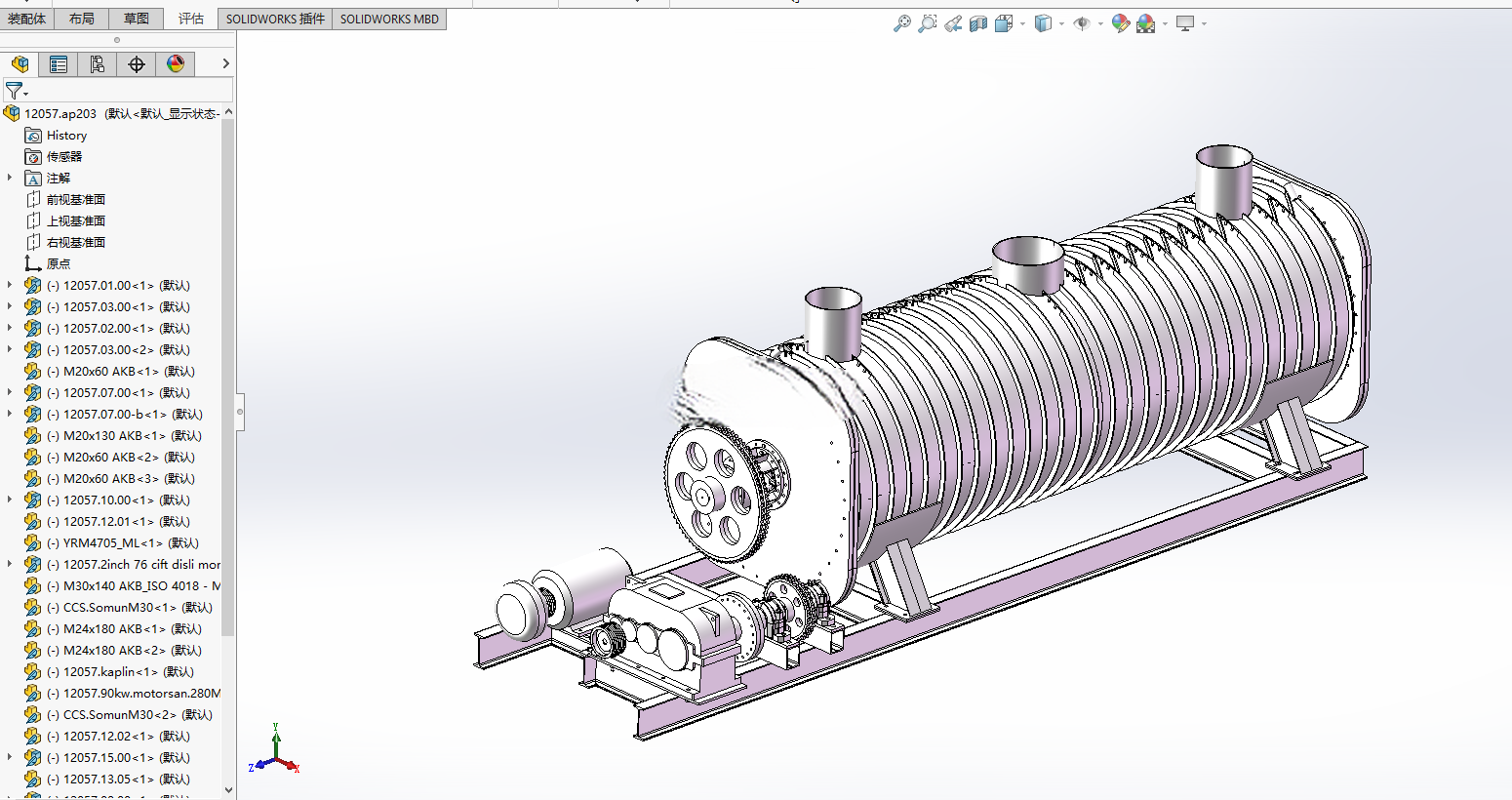This screenshot has height=800, width=1512.
Task: Switch to the 评估 tab
Action: pos(191,19)
